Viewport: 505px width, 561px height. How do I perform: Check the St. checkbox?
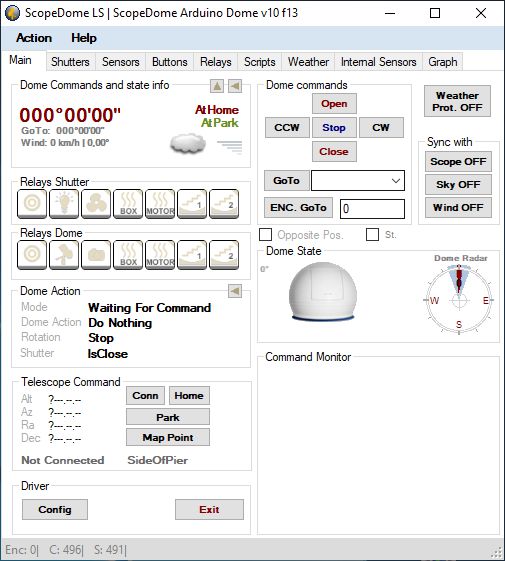coord(373,235)
